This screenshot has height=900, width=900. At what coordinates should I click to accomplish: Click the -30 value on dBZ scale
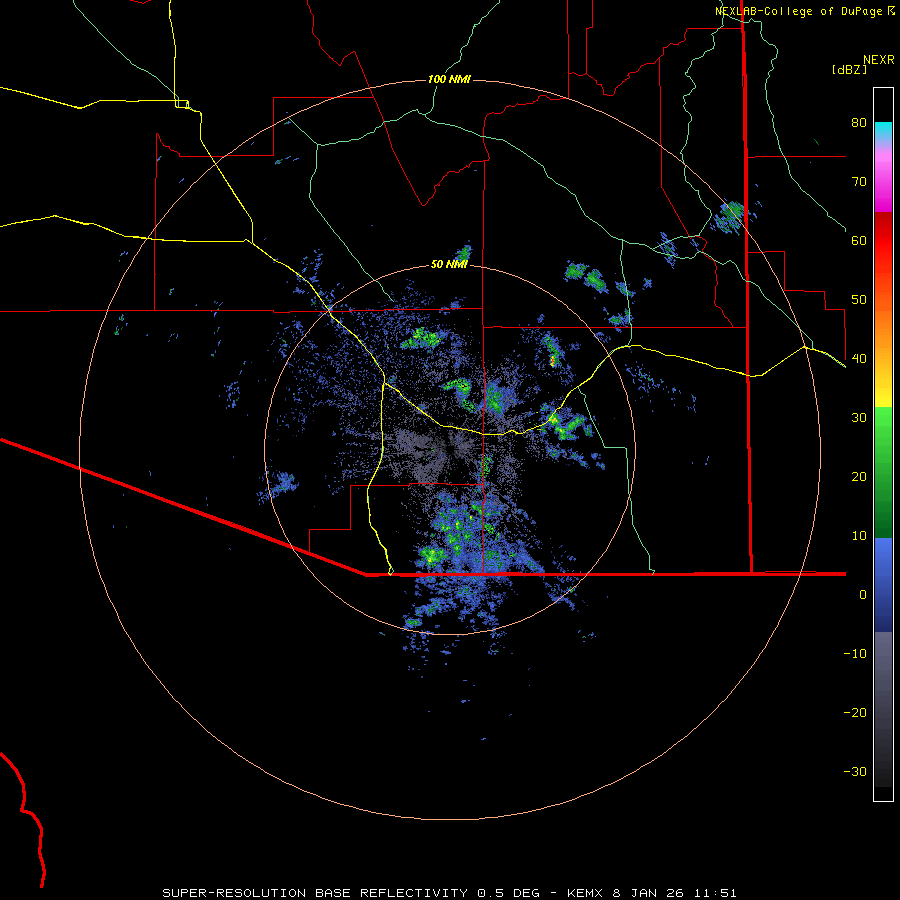pos(855,771)
